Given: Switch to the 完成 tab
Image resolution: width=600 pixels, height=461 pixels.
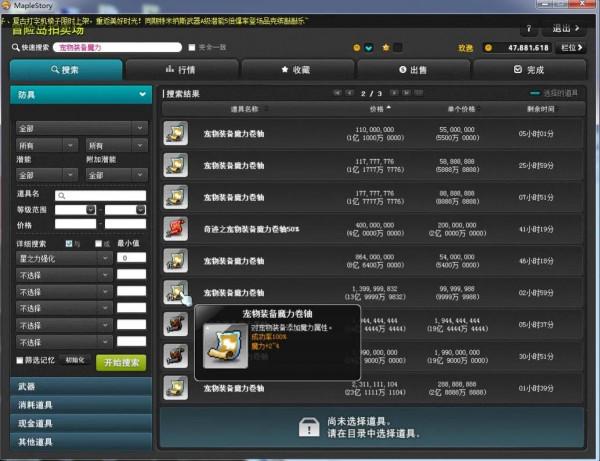Looking at the screenshot, I should pos(529,70).
